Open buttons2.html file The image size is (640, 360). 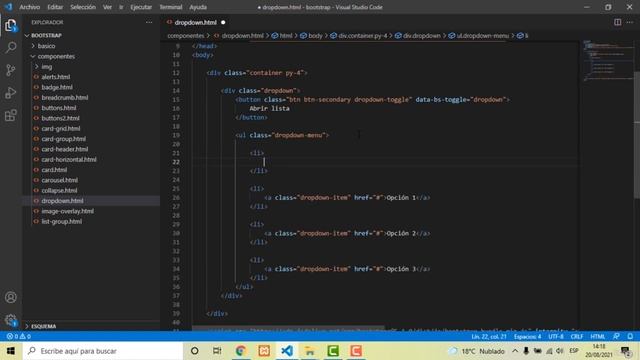(x=60, y=118)
